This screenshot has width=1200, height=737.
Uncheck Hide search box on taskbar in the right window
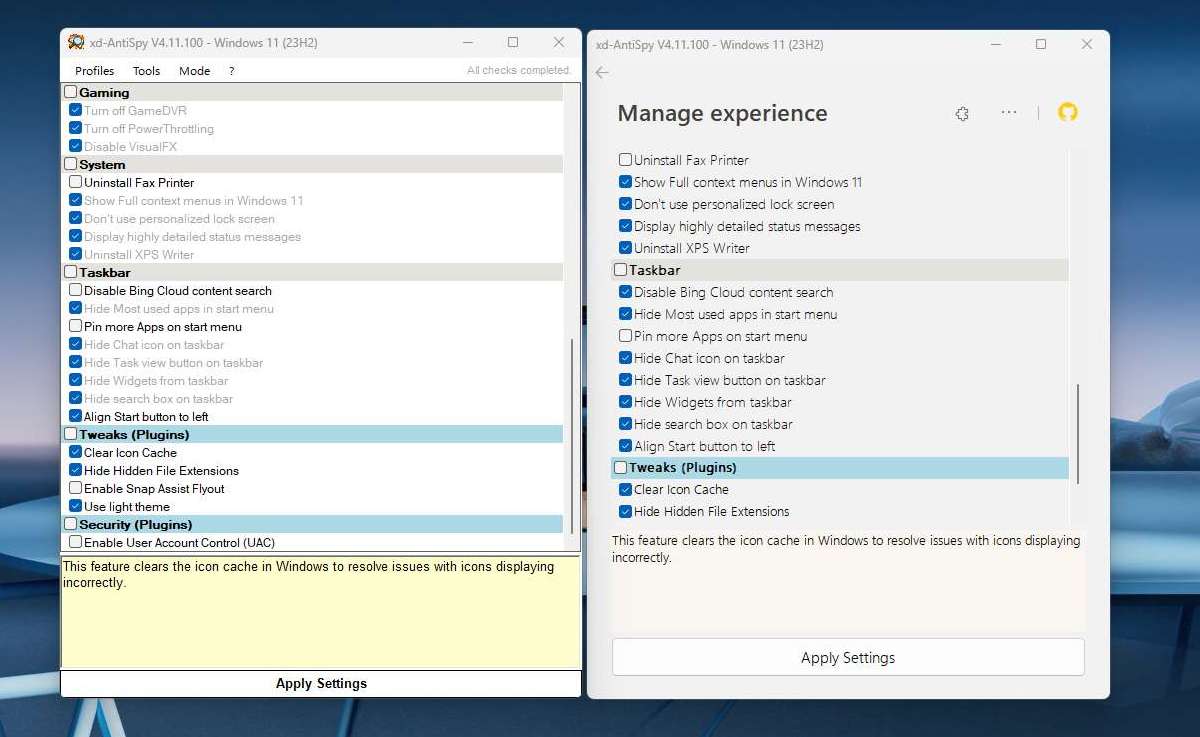click(625, 424)
